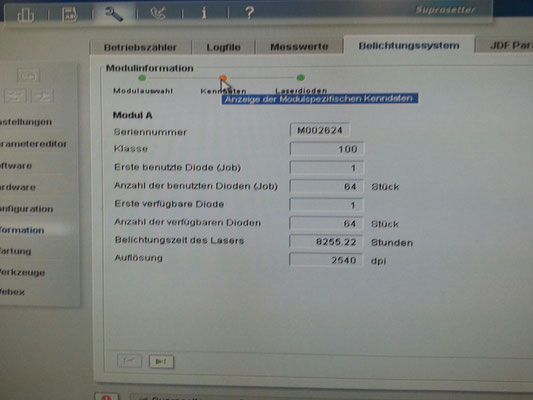Viewport: 533px width, 400px height.
Task: Click the Belichtungszeit des Lasers field
Action: pos(326,242)
